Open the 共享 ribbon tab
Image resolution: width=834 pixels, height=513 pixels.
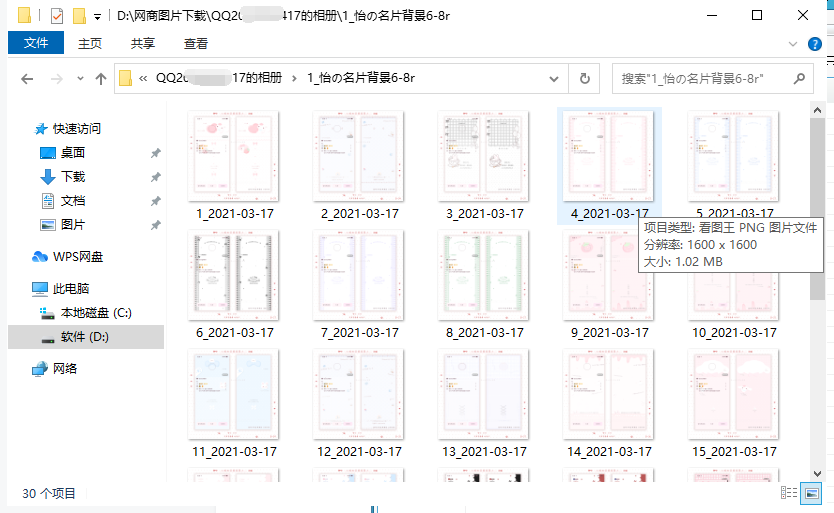(143, 43)
